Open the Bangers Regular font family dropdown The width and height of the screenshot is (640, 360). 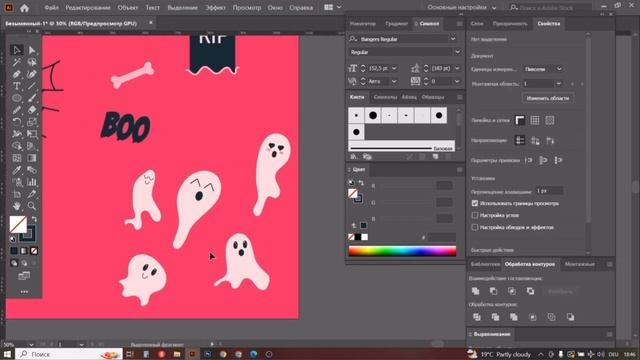tap(453, 39)
